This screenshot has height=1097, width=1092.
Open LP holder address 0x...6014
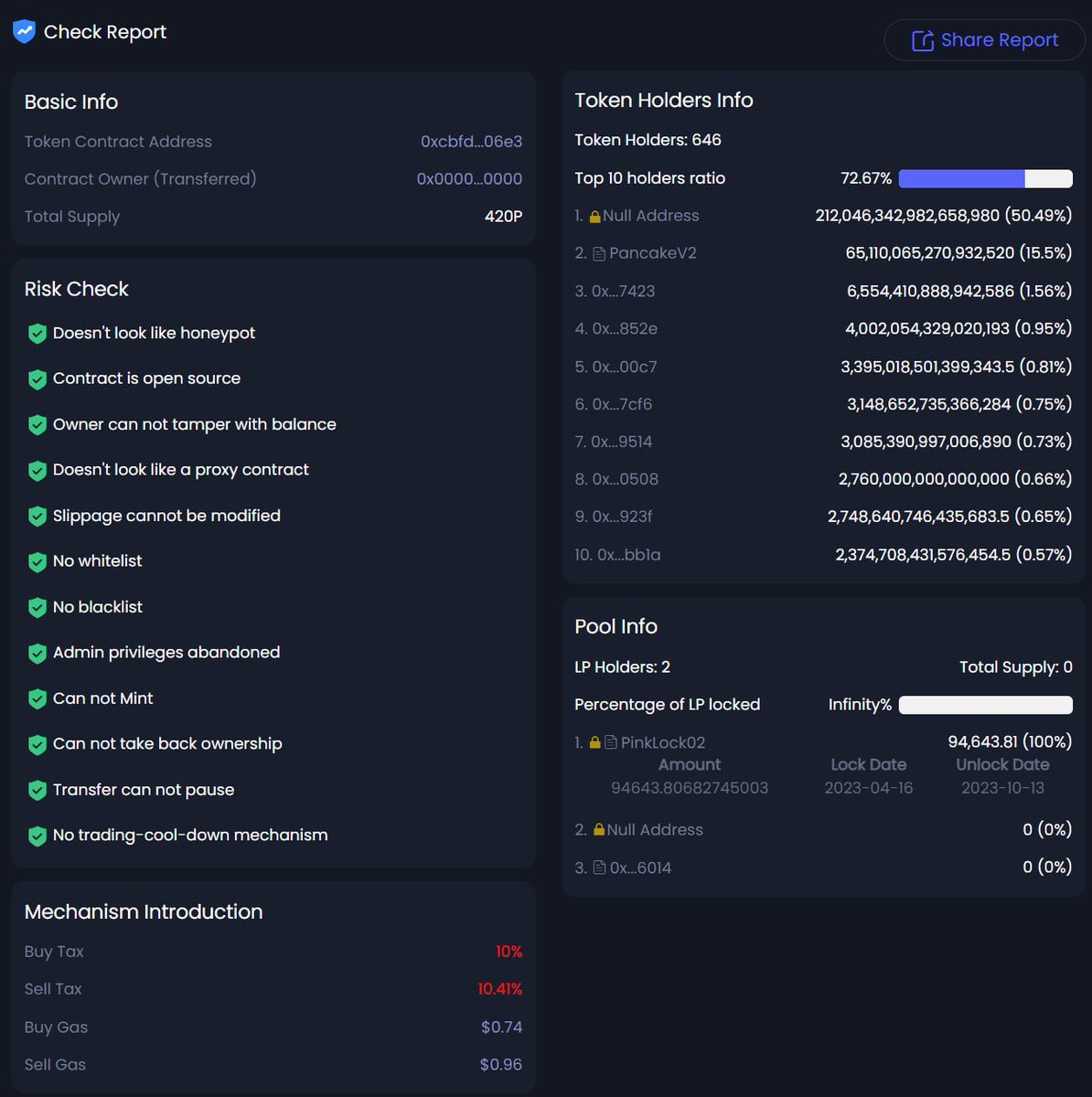[640, 868]
